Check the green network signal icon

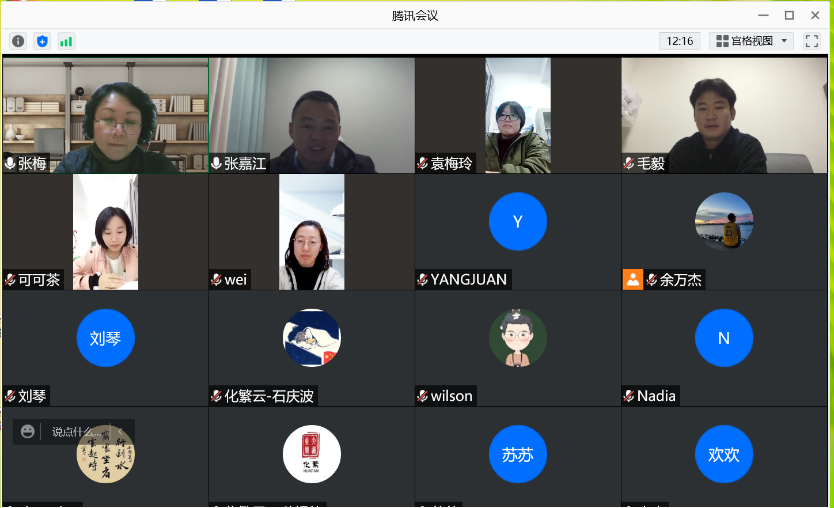click(x=66, y=41)
